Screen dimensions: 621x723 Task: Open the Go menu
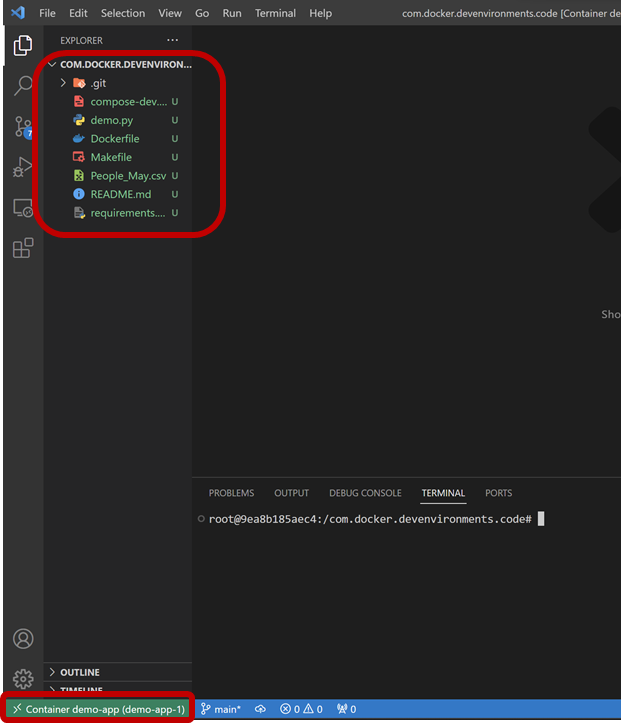coord(202,13)
